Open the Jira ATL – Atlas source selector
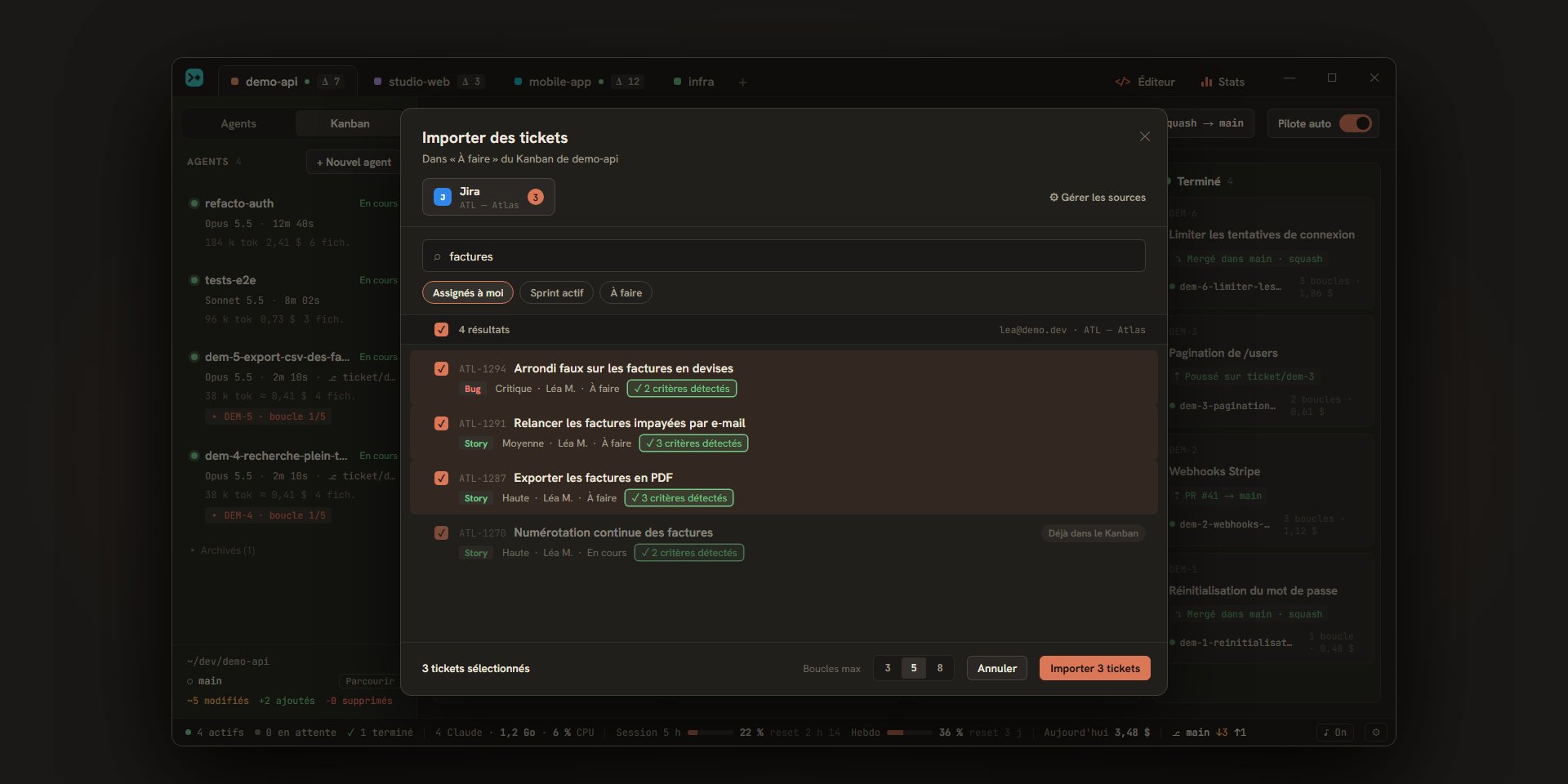 (x=488, y=197)
